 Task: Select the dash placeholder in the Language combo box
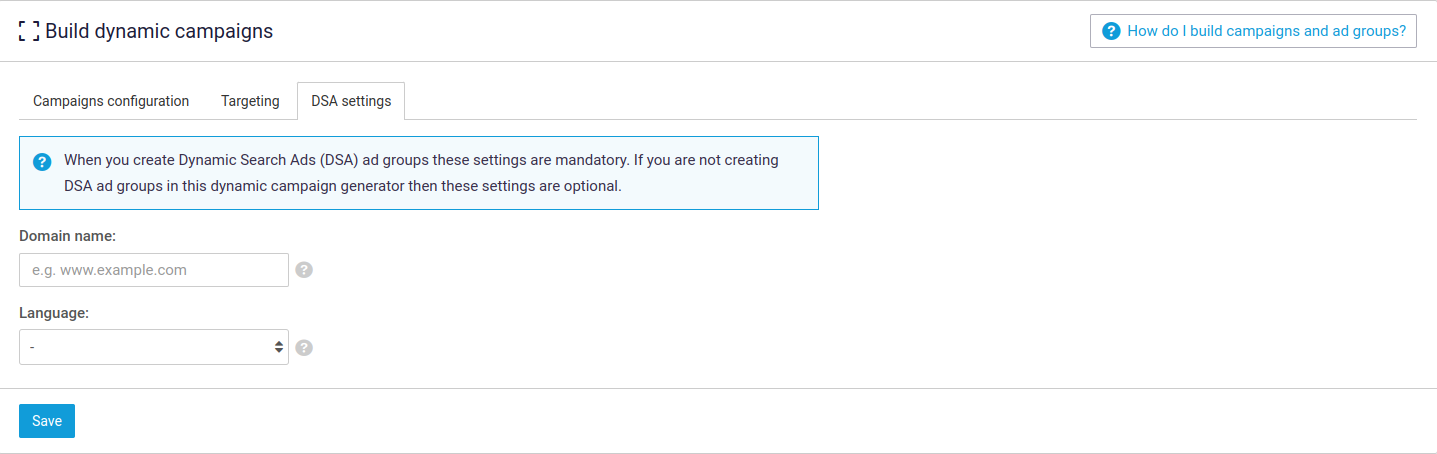33,347
